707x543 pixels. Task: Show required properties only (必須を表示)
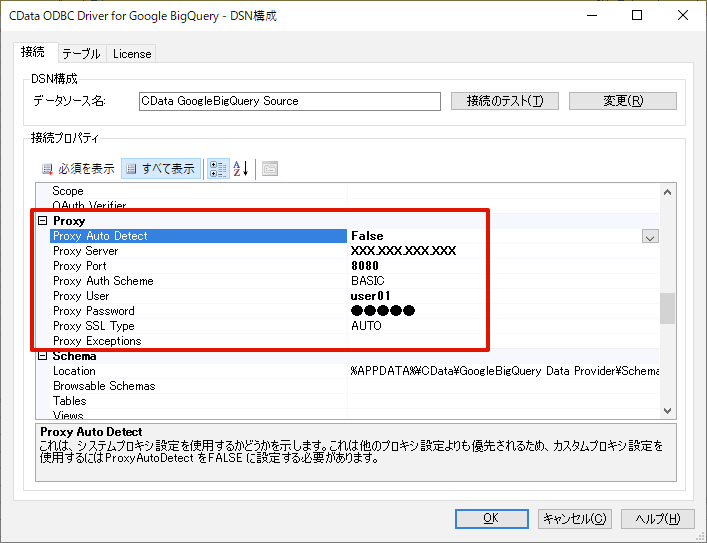point(78,169)
